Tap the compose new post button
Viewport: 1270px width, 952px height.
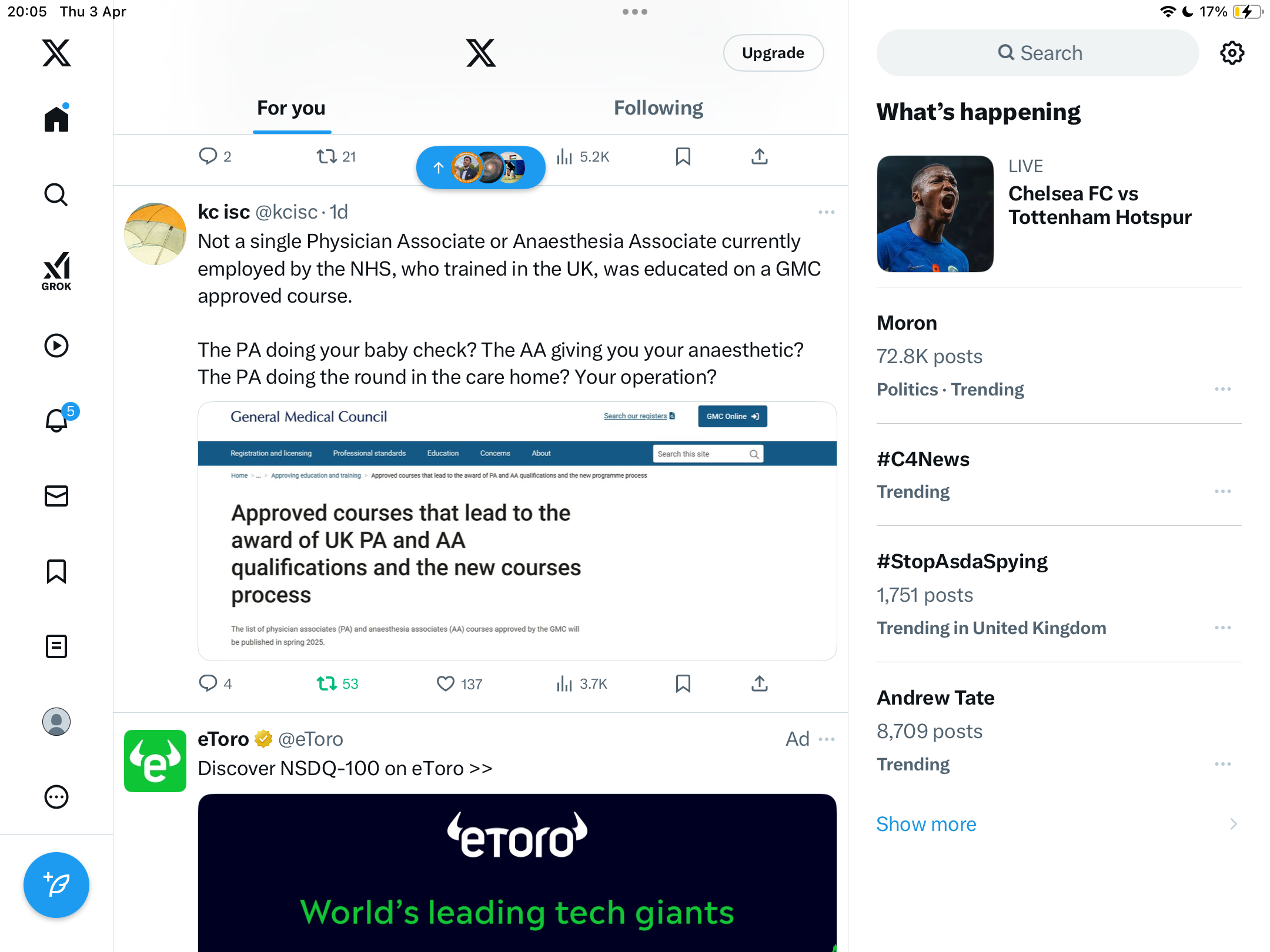(56, 885)
